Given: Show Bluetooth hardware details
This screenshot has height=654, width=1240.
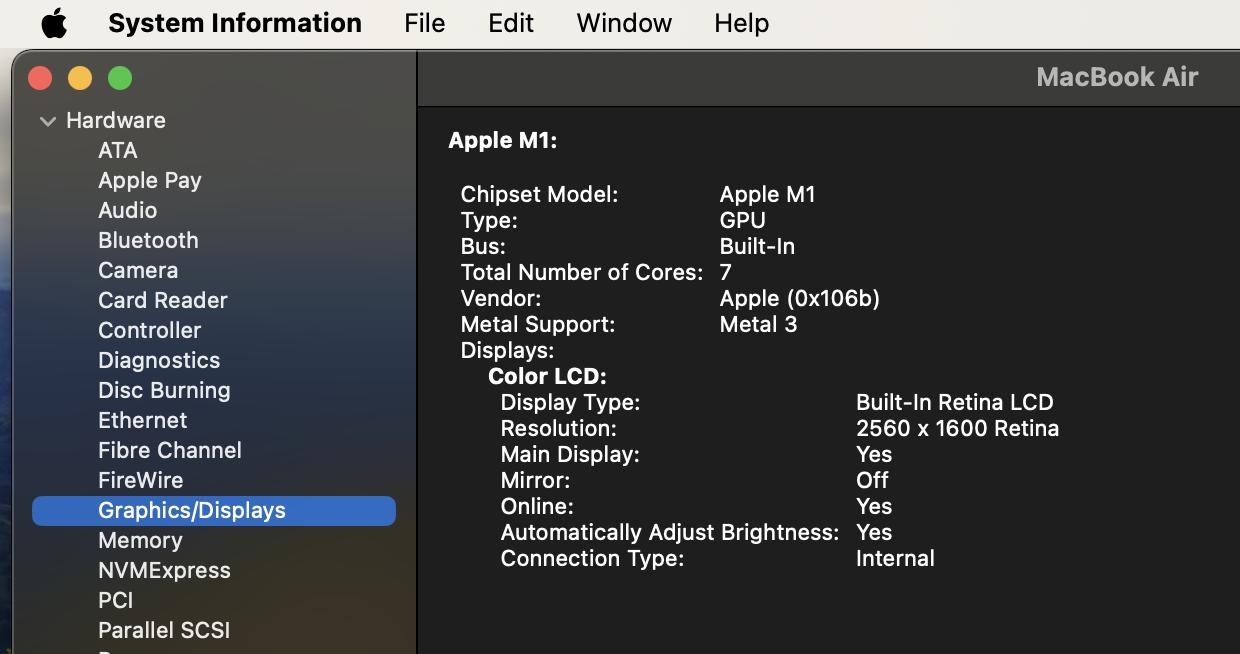Looking at the screenshot, I should click(148, 240).
